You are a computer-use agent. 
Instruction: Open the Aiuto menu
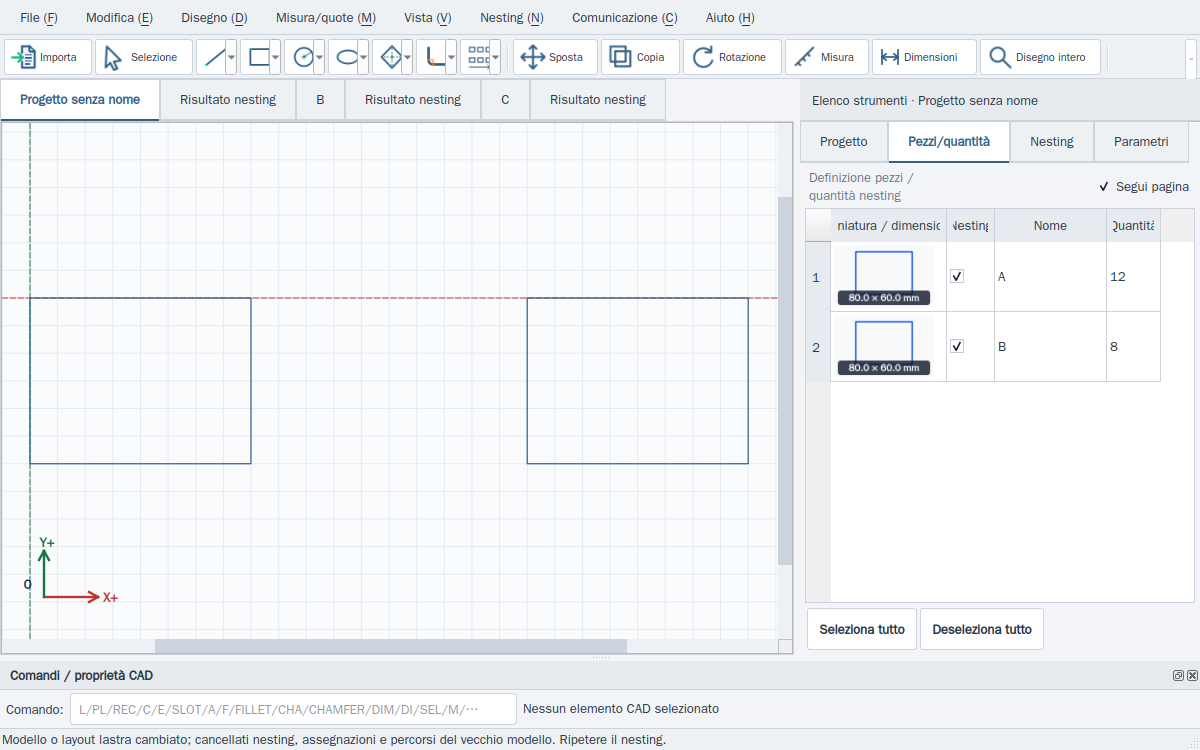pyautogui.click(x=730, y=18)
